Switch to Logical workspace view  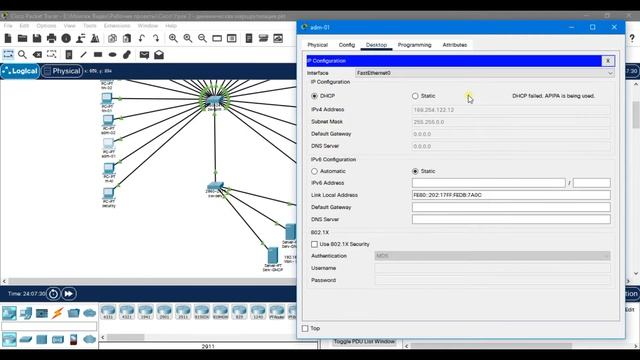pos(20,71)
